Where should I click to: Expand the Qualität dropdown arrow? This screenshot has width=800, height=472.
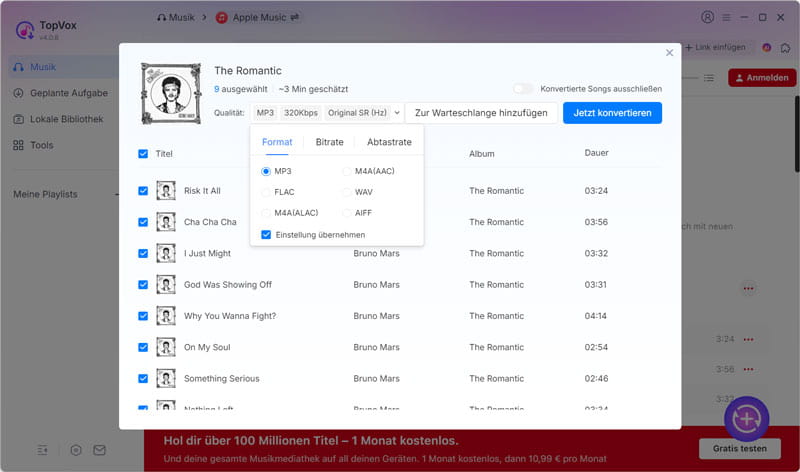397,113
